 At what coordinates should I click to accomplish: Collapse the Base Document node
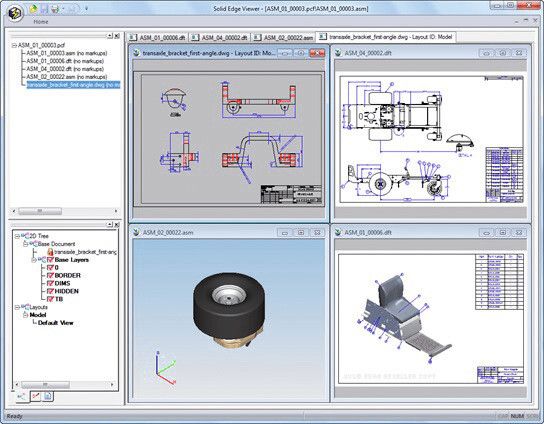point(25,244)
